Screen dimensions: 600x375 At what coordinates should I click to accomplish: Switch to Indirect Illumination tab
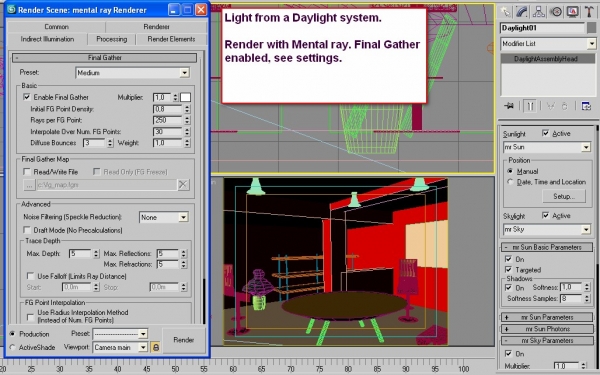pos(47,39)
